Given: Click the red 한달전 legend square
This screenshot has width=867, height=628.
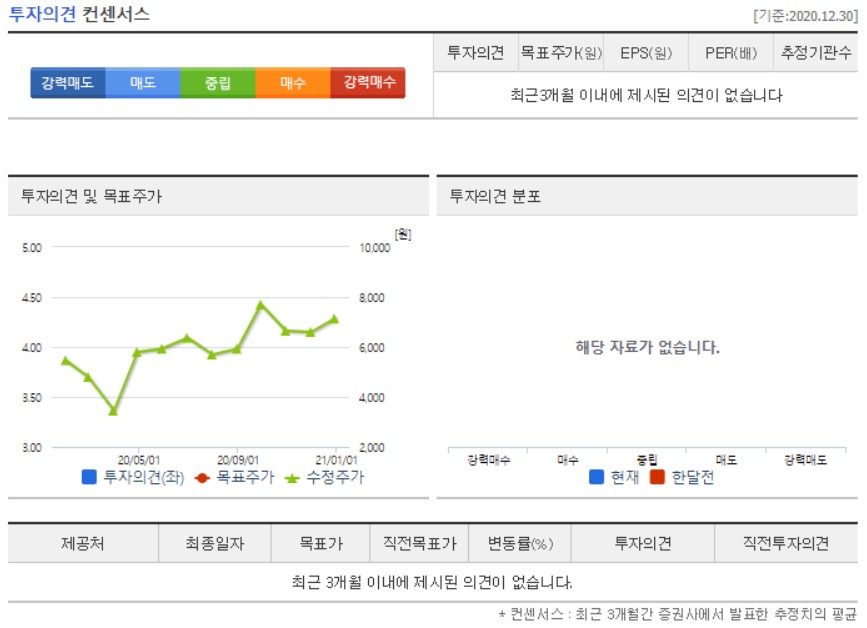Looking at the screenshot, I should (x=657, y=477).
